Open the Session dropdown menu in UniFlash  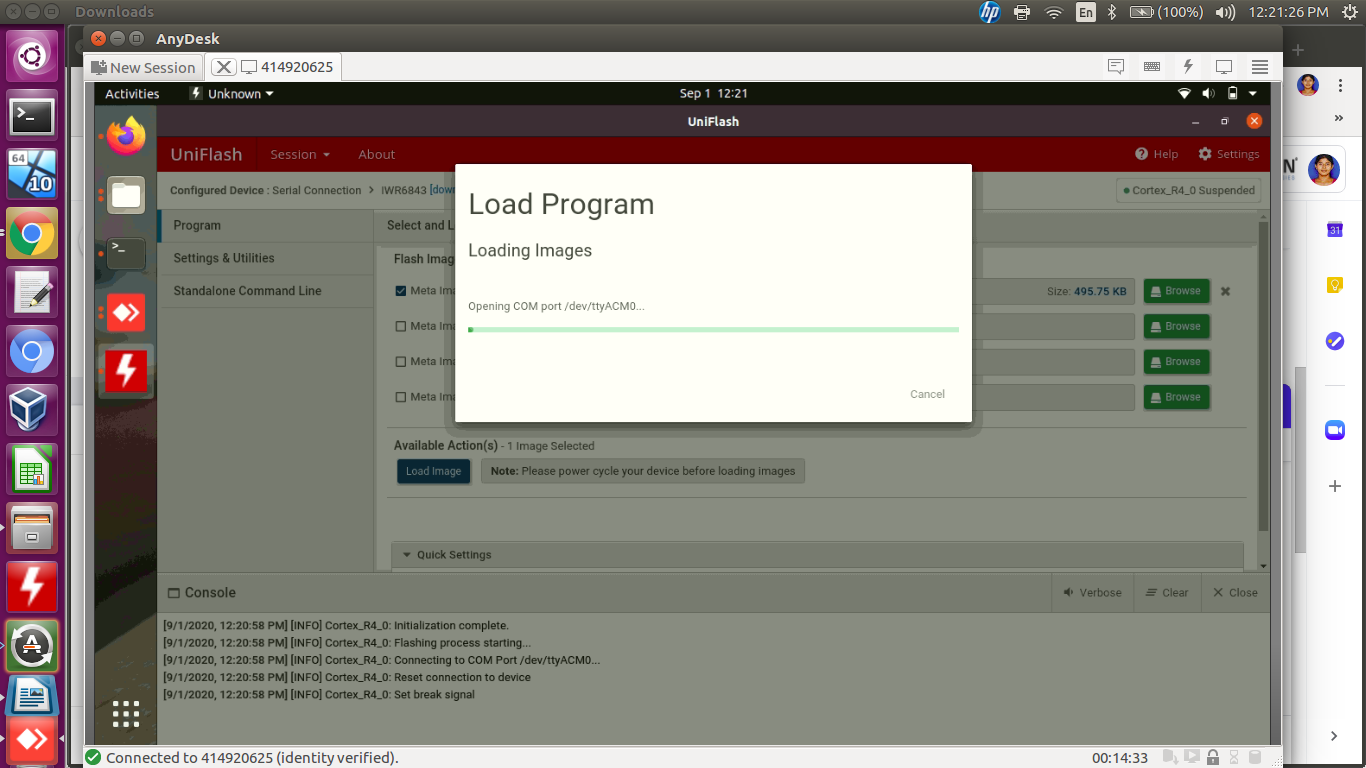click(x=300, y=154)
